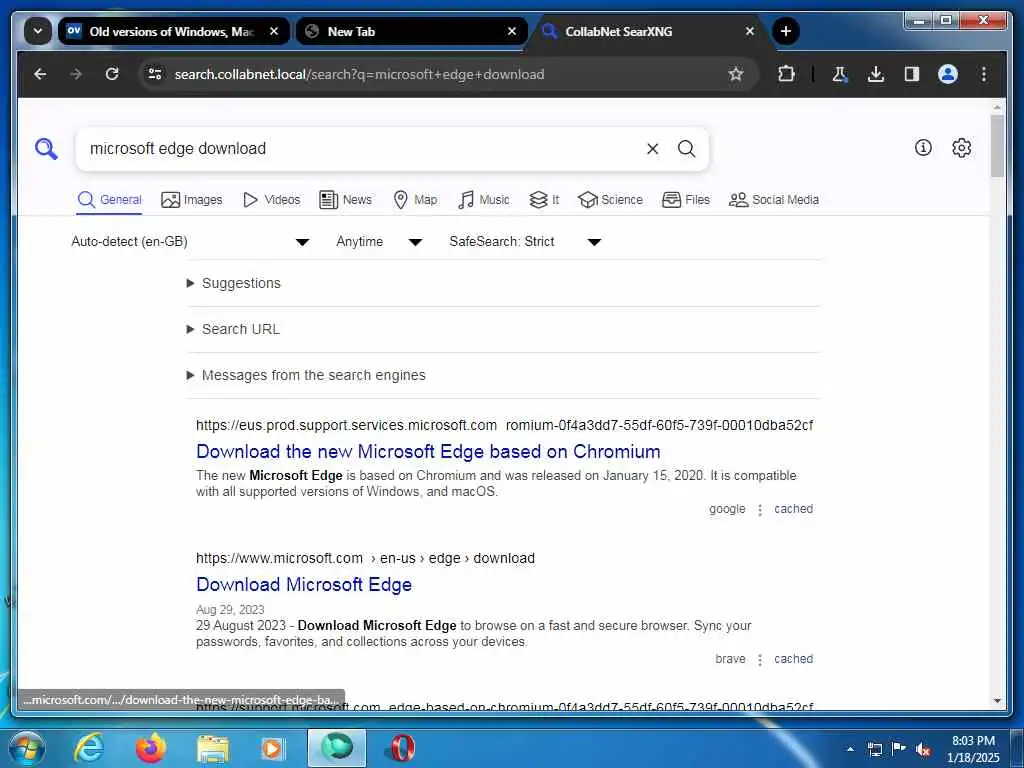Image resolution: width=1024 pixels, height=768 pixels.
Task: Launch Internet Explorer from taskbar
Action: (x=88, y=748)
